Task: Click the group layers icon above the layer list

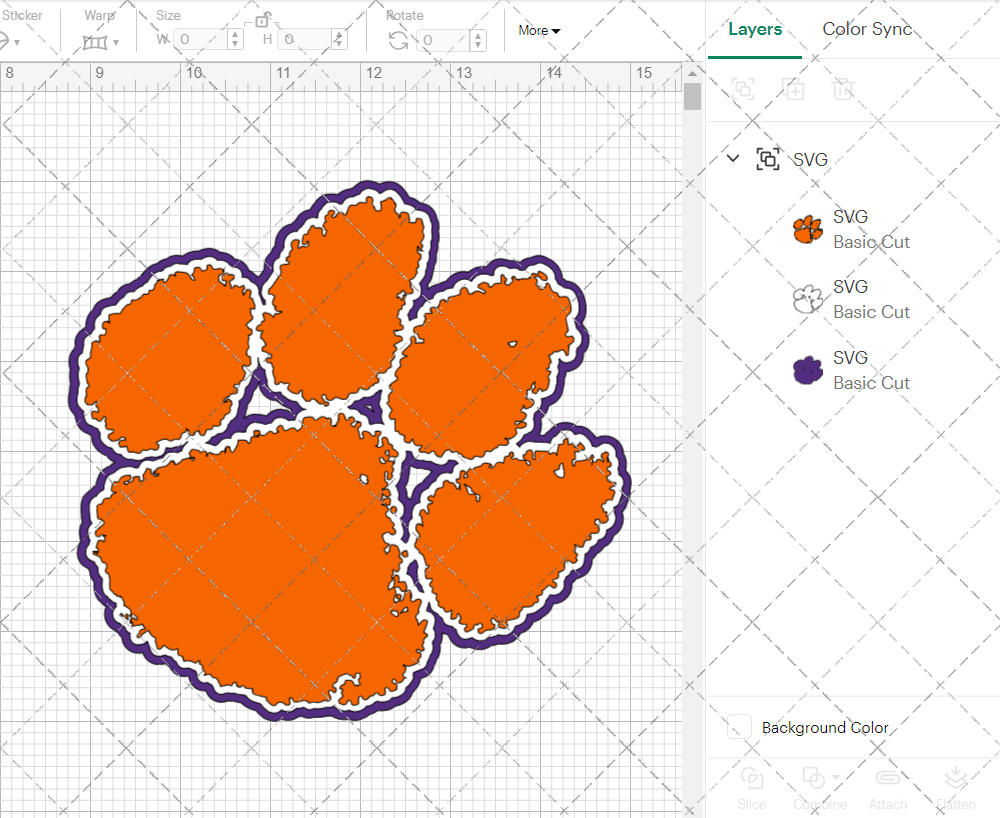Action: (743, 89)
